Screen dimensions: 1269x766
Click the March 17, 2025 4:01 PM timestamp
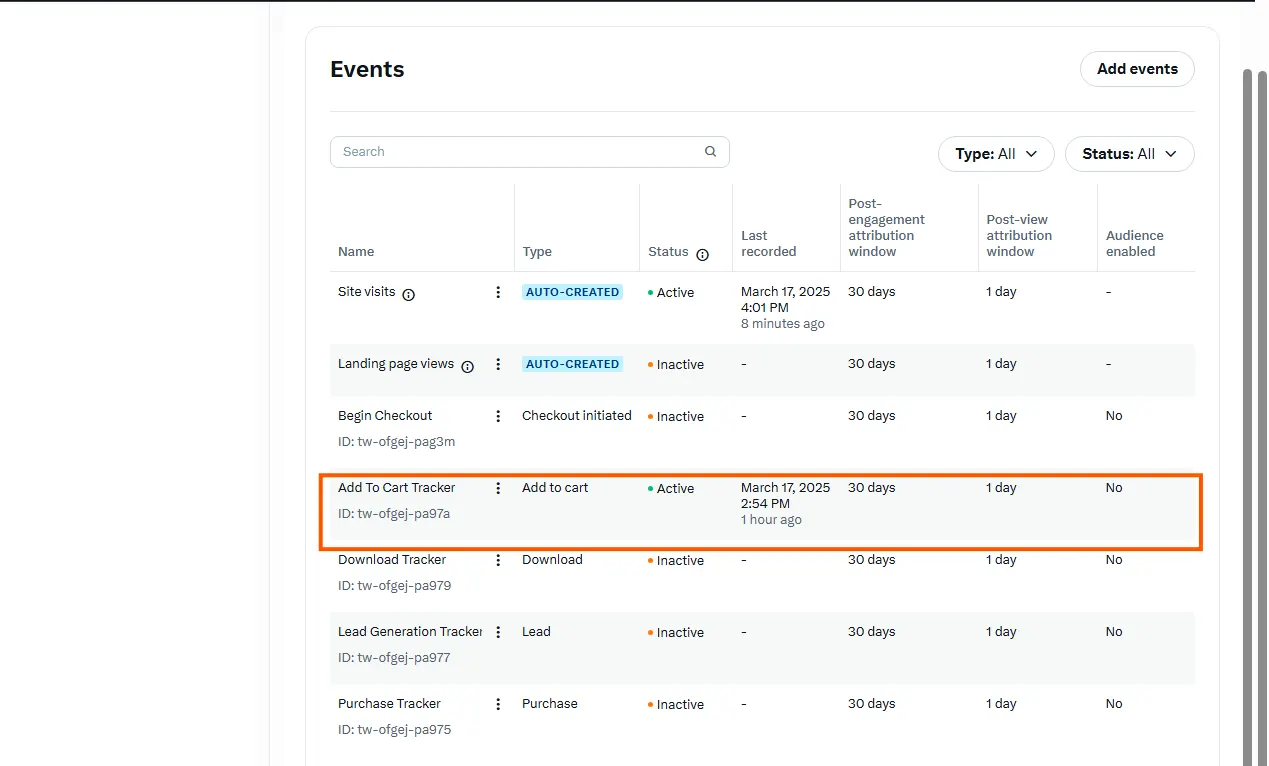pos(785,300)
